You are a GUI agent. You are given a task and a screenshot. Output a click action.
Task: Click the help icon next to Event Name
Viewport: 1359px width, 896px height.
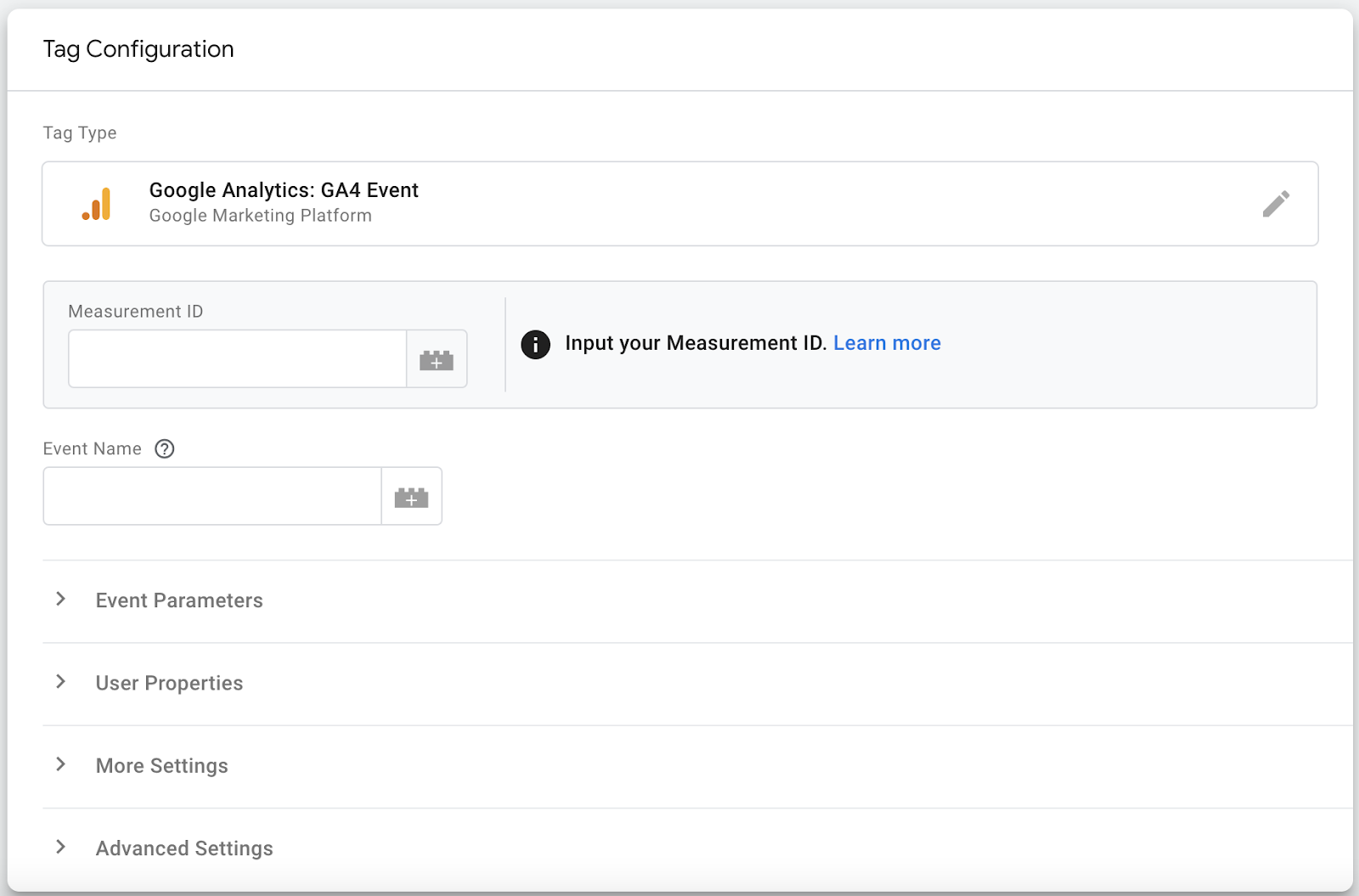point(165,449)
